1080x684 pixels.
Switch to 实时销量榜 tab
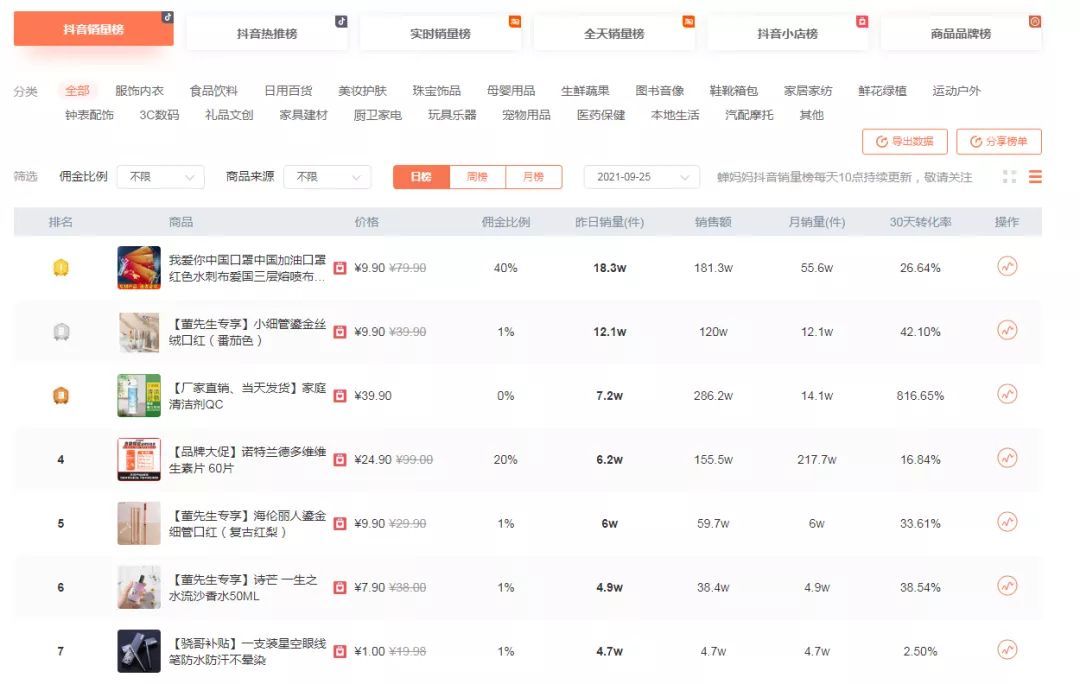pyautogui.click(x=440, y=32)
